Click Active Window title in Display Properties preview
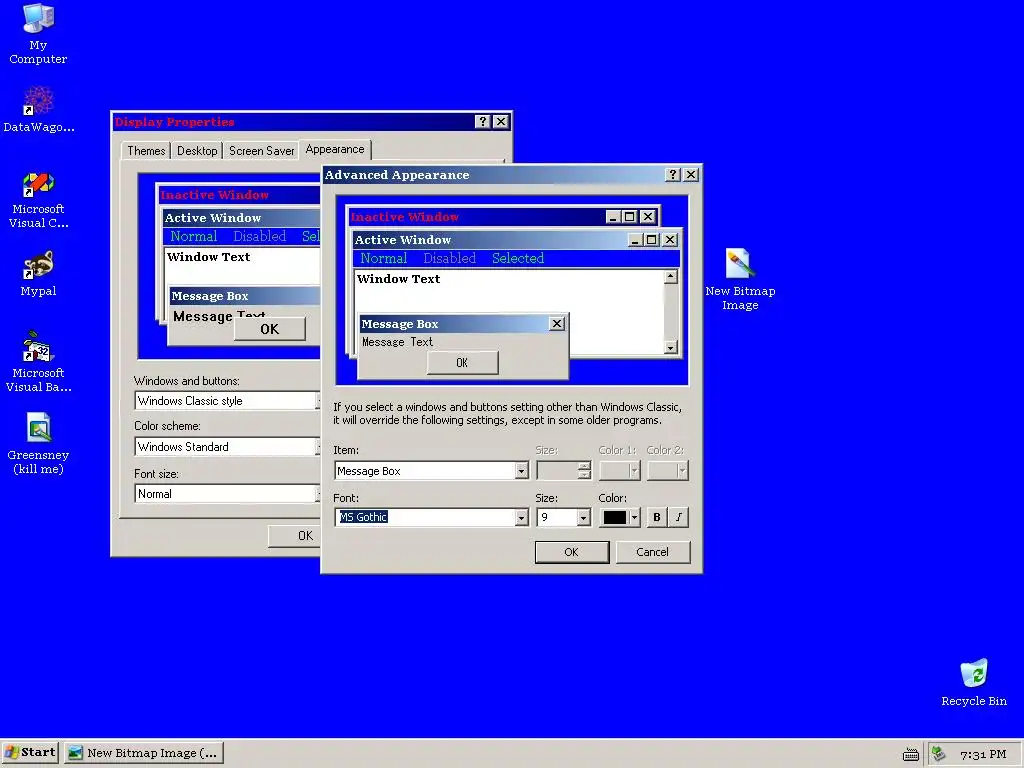The width and height of the screenshot is (1024, 768). pos(213,217)
